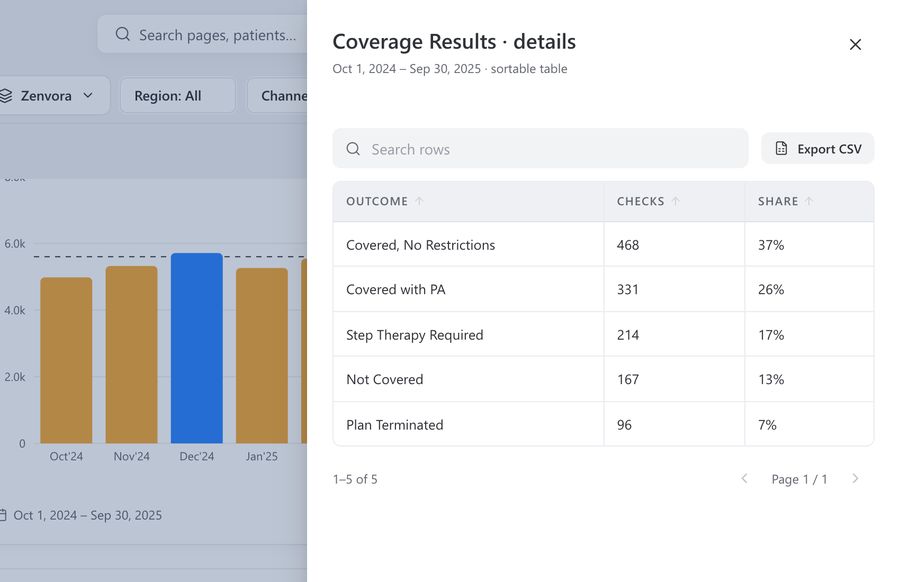This screenshot has width=900, height=582.
Task: Click the calendar icon beside date range
Action: 3,515
